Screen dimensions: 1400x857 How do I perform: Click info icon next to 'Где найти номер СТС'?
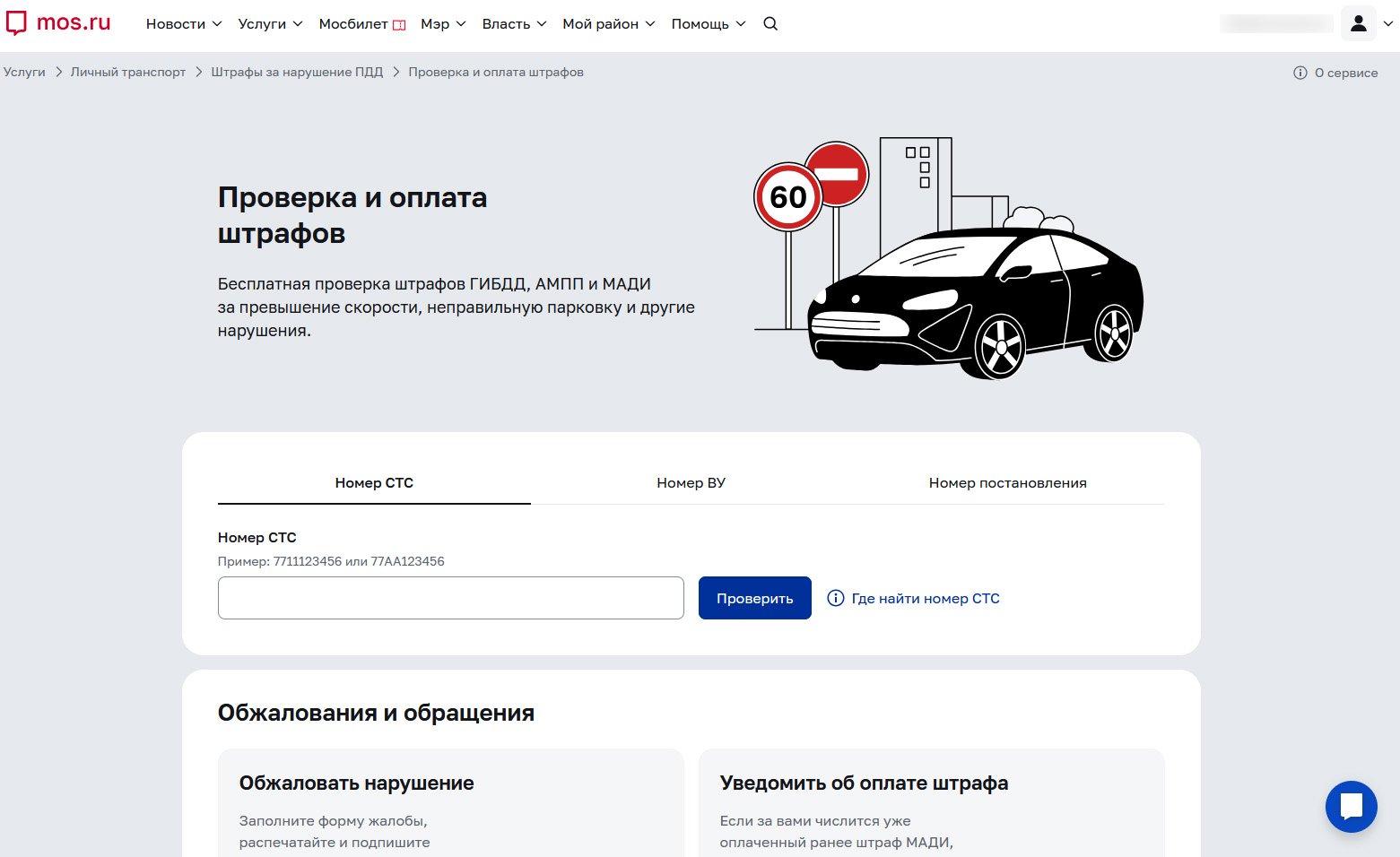point(835,598)
